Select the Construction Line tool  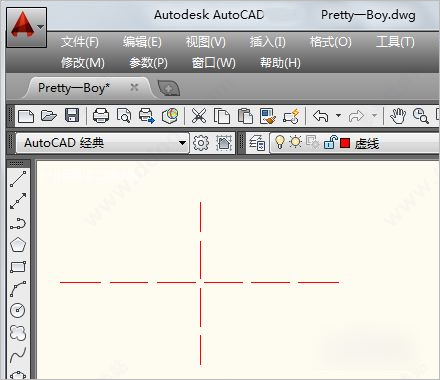(18, 201)
